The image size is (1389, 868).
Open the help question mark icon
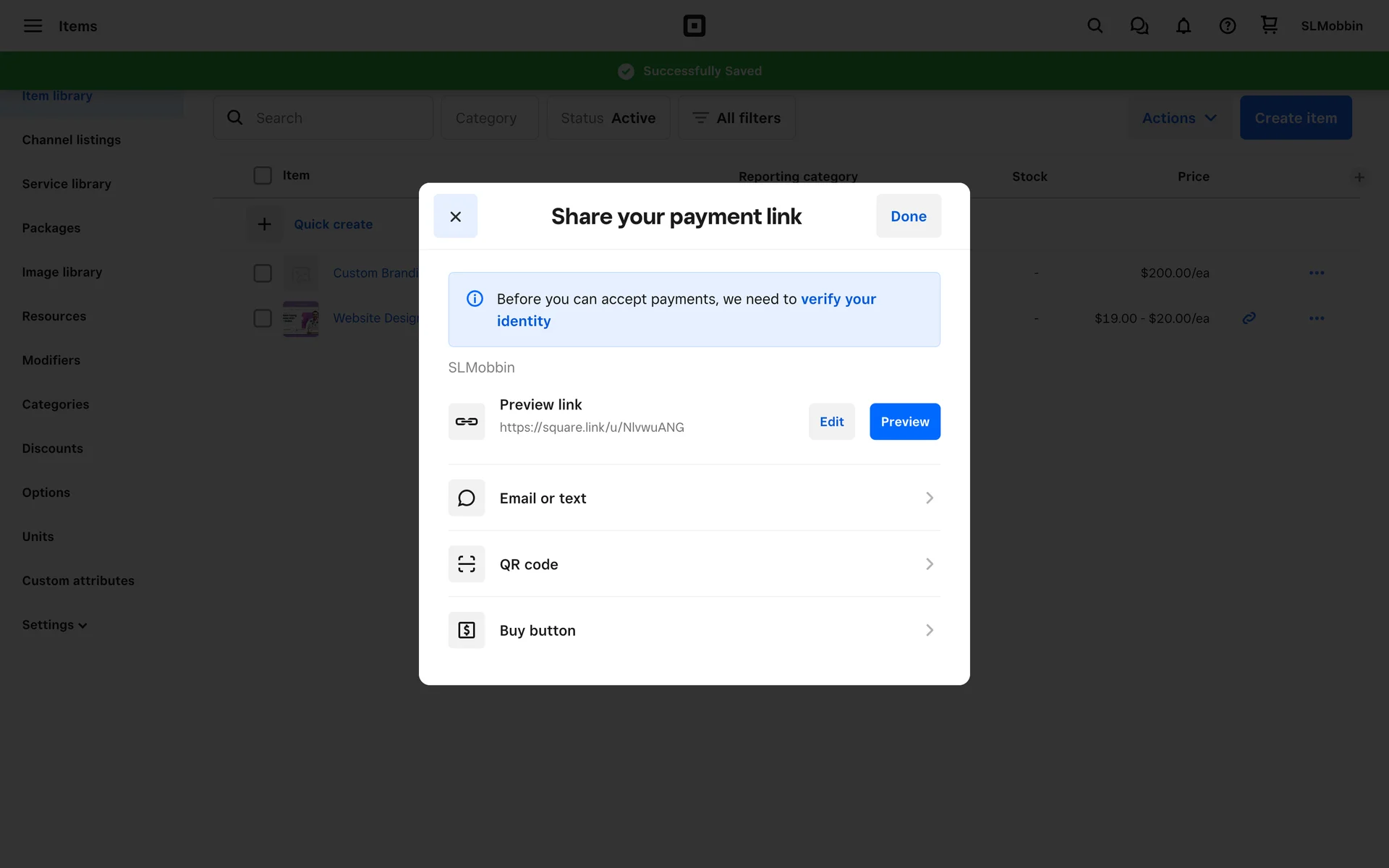coord(1227,26)
